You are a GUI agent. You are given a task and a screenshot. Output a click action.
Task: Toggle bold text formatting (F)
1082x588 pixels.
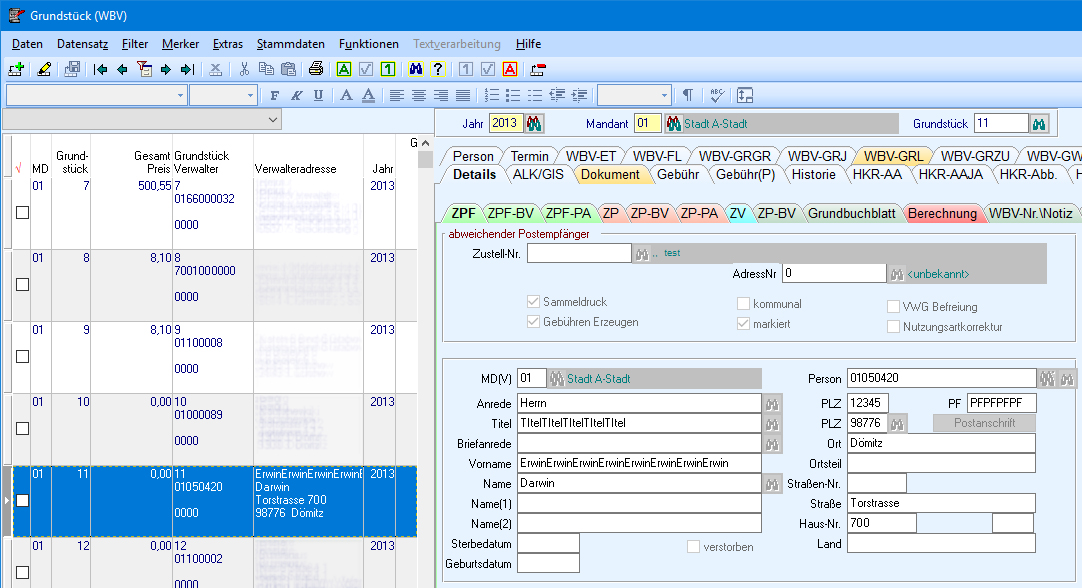[x=275, y=95]
